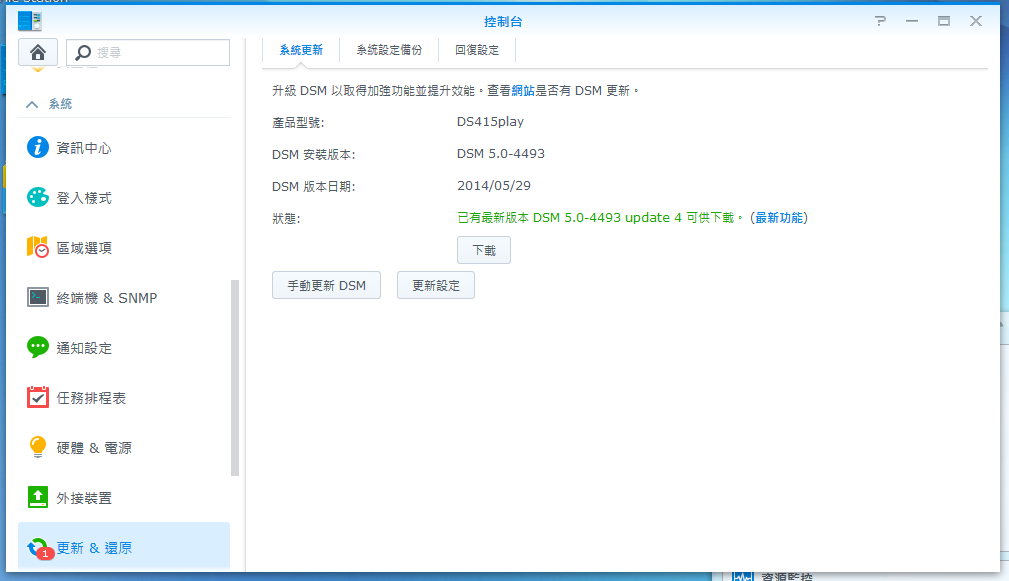Select the 通知設定 sidebar label
1009x581 pixels.
(84, 348)
